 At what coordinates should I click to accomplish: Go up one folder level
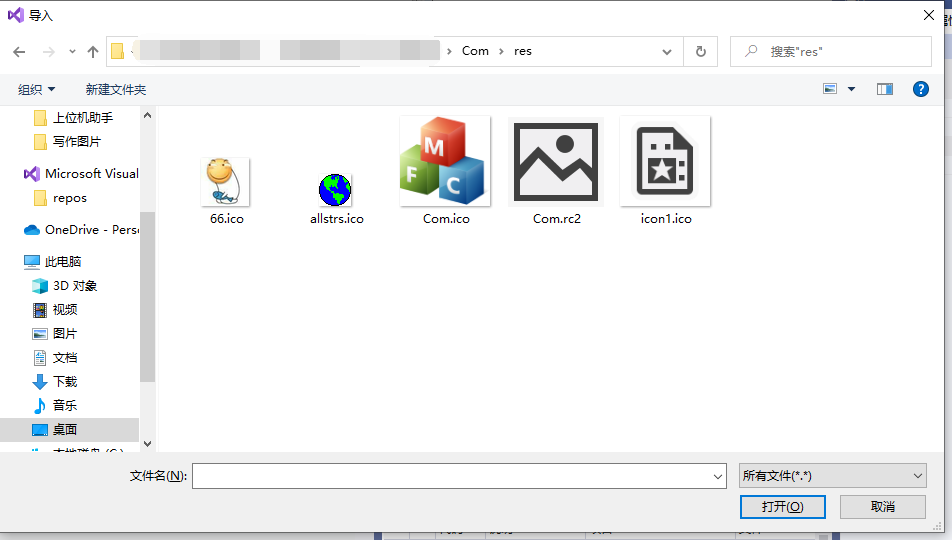(x=93, y=52)
